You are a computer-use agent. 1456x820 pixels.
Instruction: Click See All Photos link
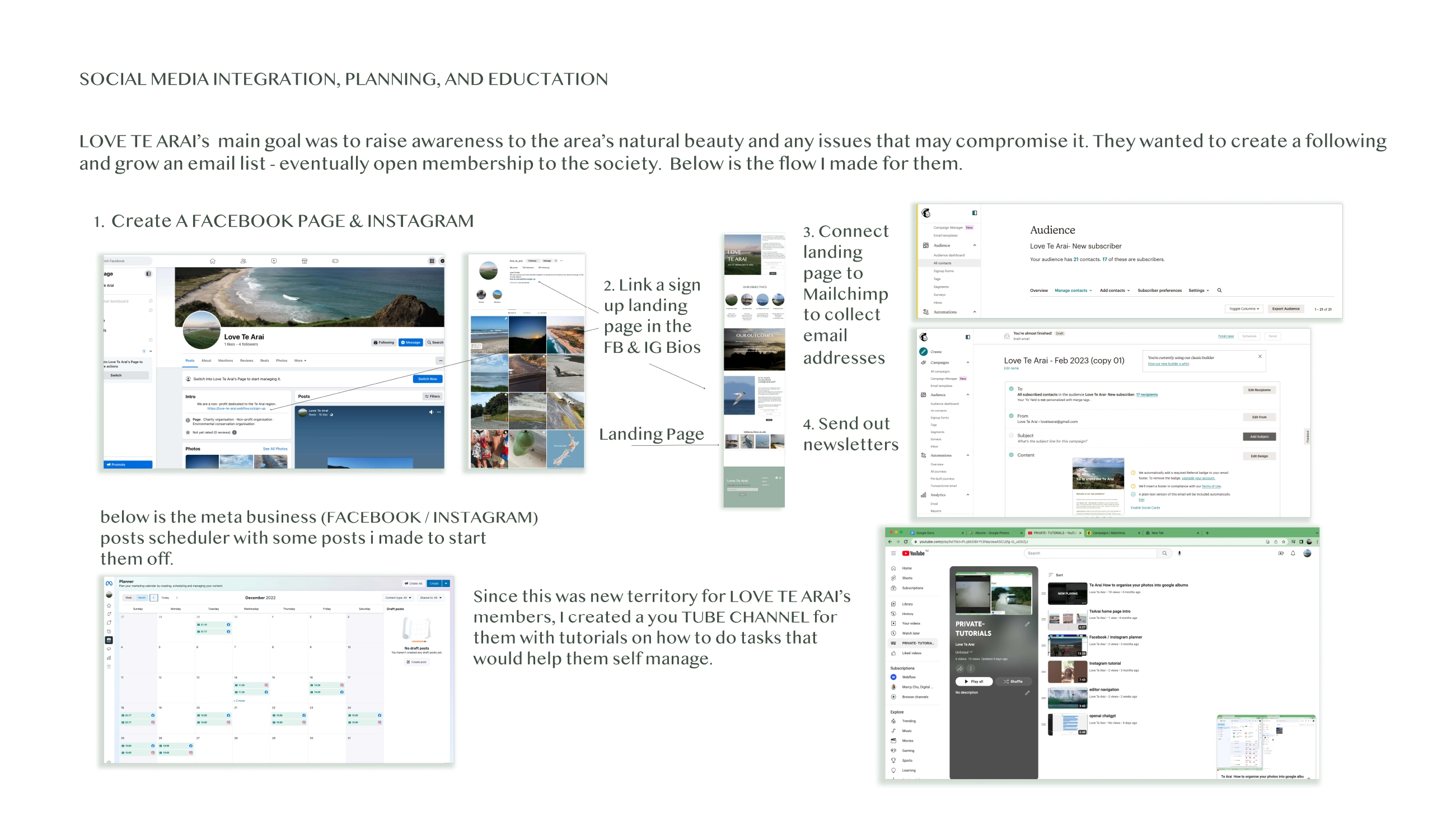275,449
